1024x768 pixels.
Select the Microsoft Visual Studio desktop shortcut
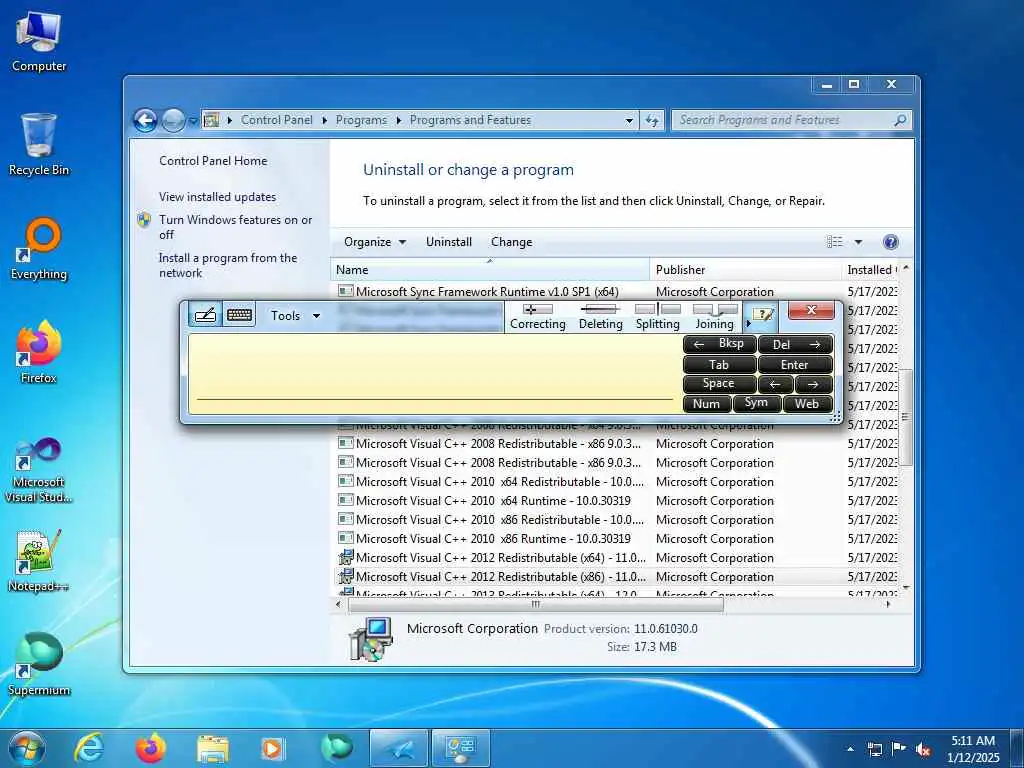(x=39, y=470)
